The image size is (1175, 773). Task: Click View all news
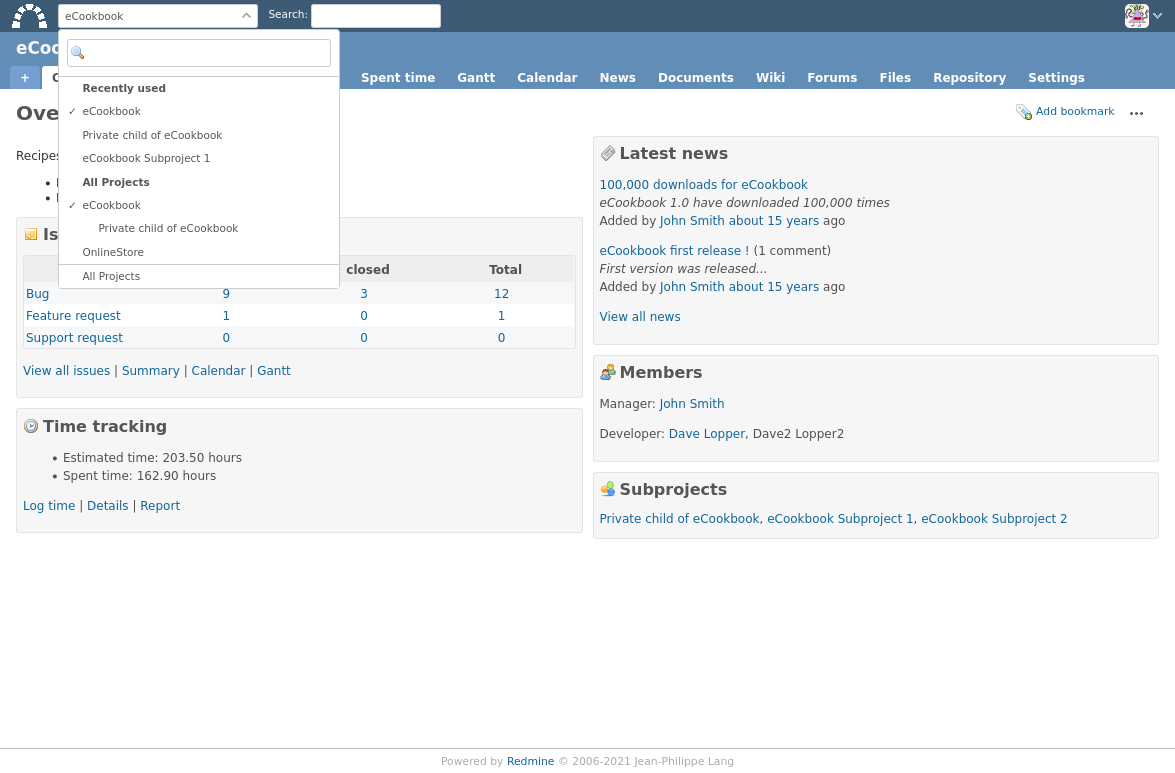click(640, 317)
